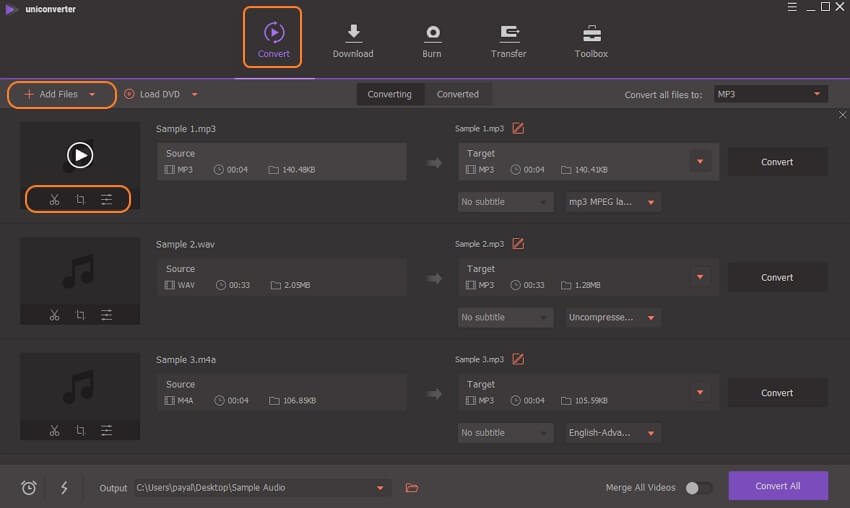Open the Toolbox section
The height and width of the screenshot is (508, 850).
click(591, 41)
